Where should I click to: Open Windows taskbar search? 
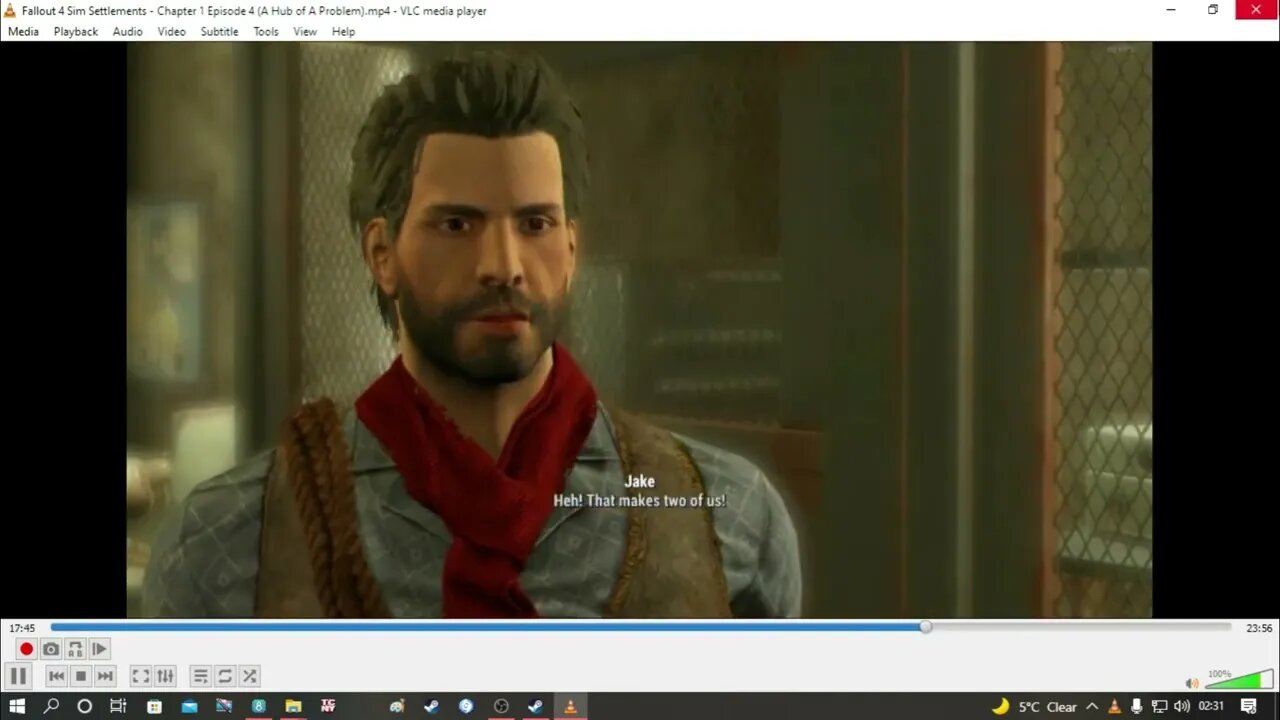click(x=51, y=706)
